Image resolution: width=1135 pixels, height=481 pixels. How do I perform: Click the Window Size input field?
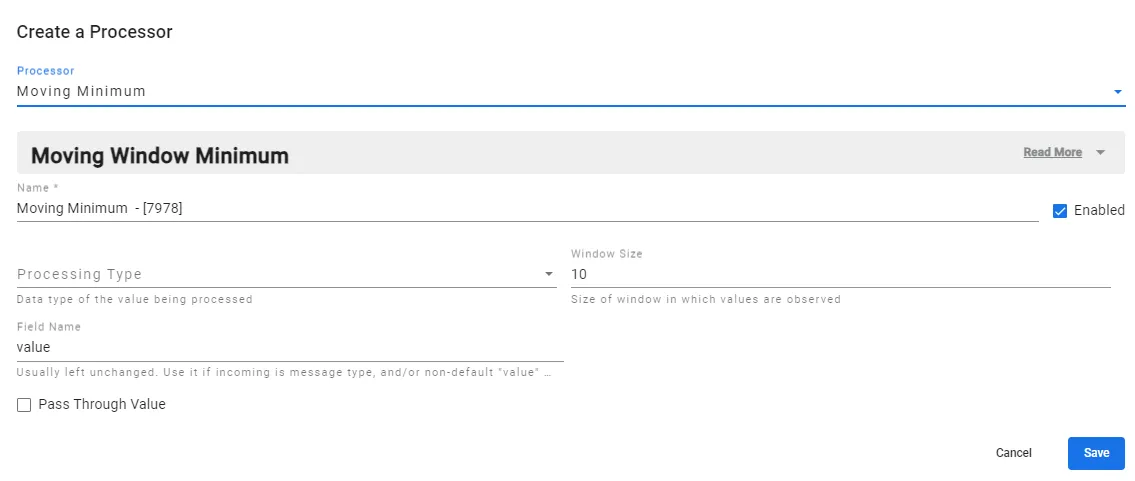(839, 274)
